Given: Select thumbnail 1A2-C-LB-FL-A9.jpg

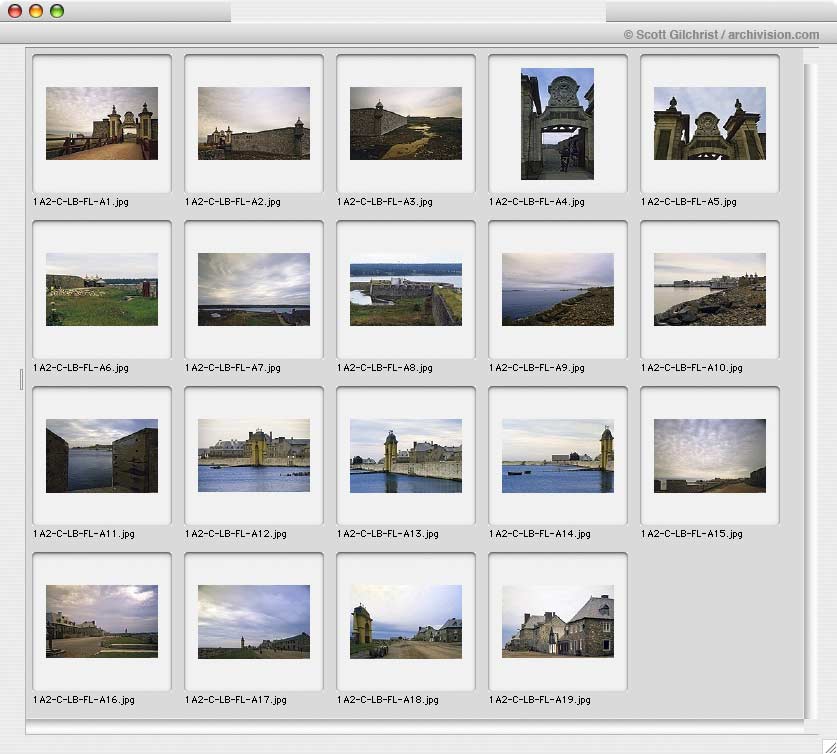Looking at the screenshot, I should point(558,289).
